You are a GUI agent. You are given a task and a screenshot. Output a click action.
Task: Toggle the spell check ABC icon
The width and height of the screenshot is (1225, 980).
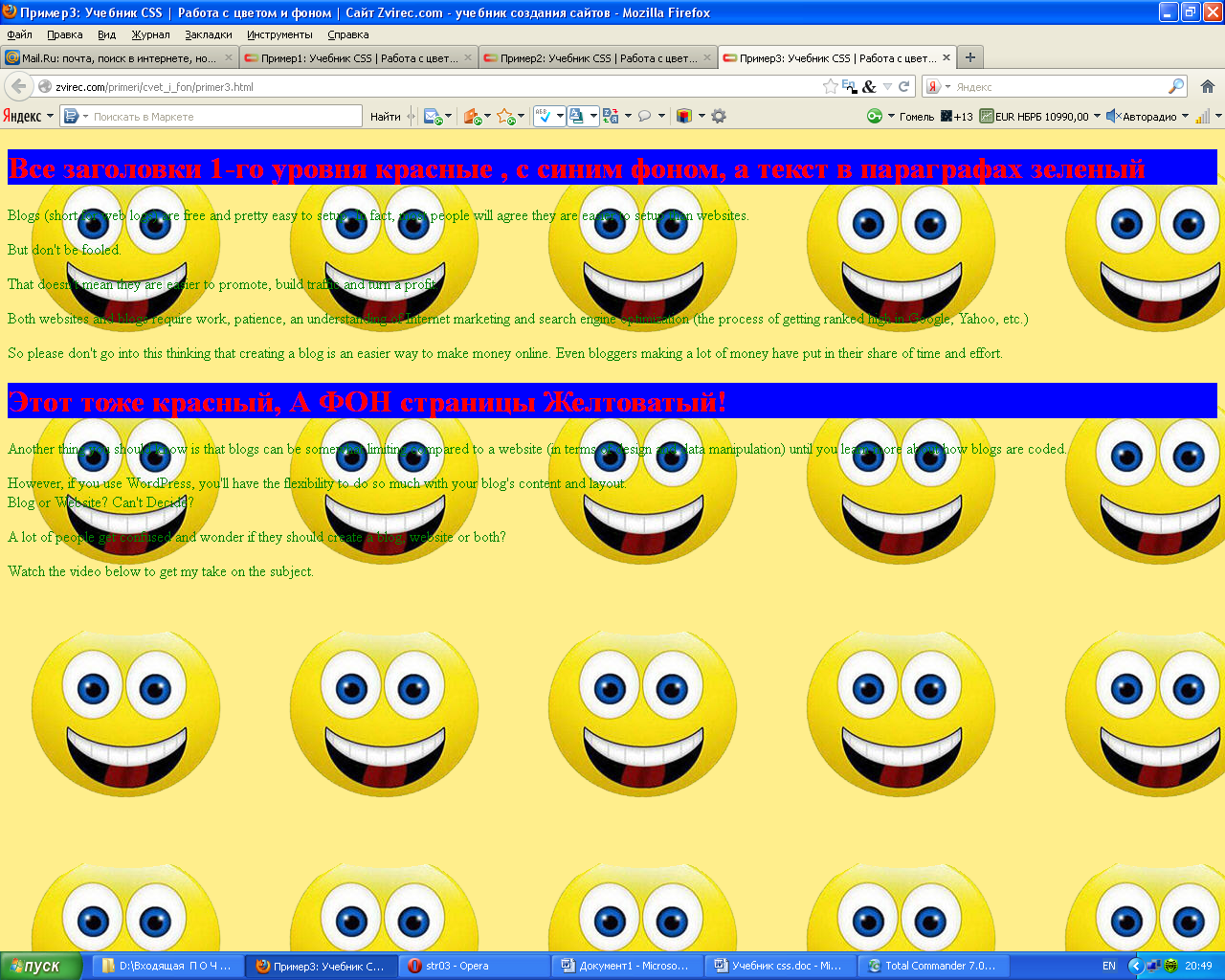click(543, 116)
